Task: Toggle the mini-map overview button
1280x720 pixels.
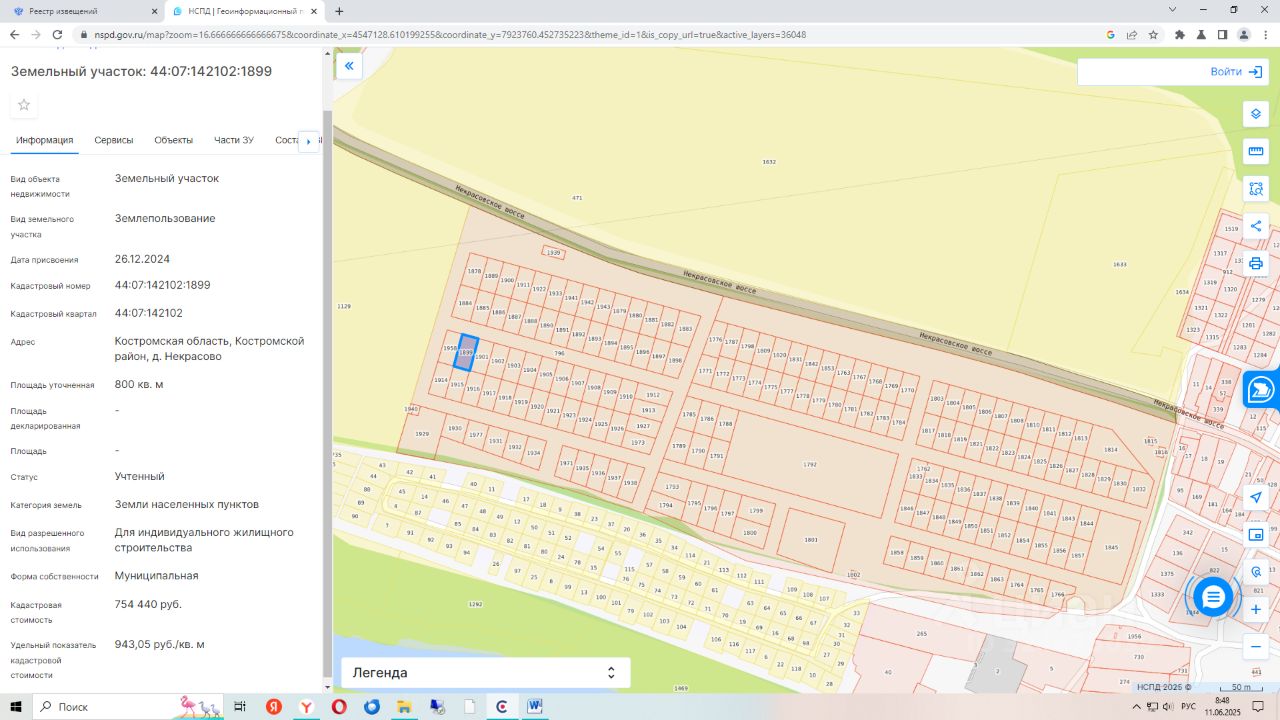Action: click(x=1256, y=535)
